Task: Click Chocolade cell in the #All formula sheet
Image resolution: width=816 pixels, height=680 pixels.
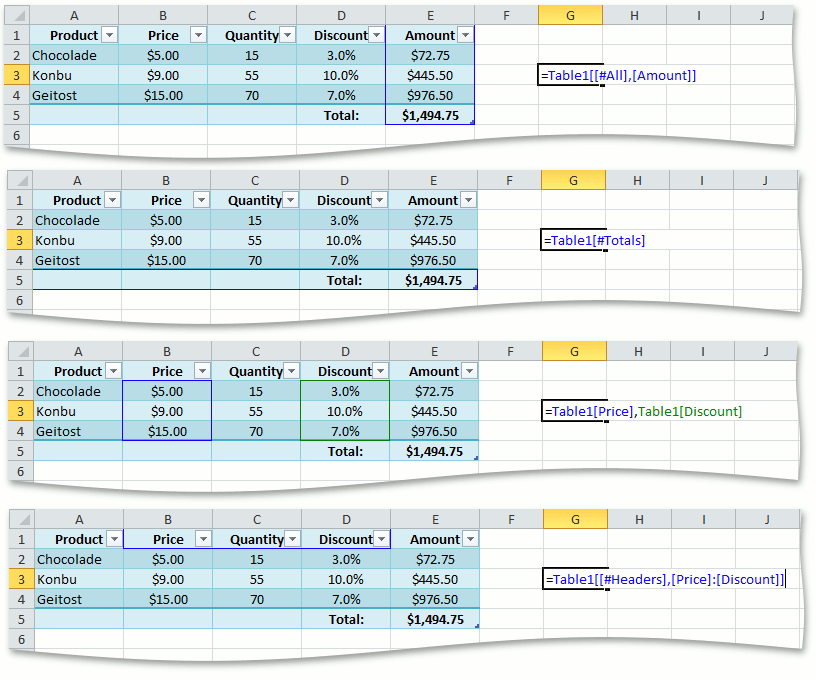Action: [74, 56]
